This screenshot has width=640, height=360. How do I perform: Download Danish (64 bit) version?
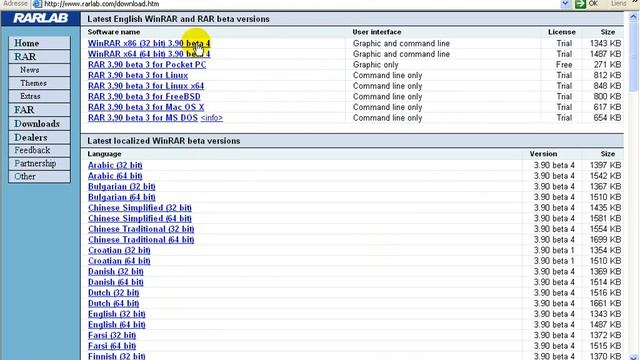coord(116,282)
